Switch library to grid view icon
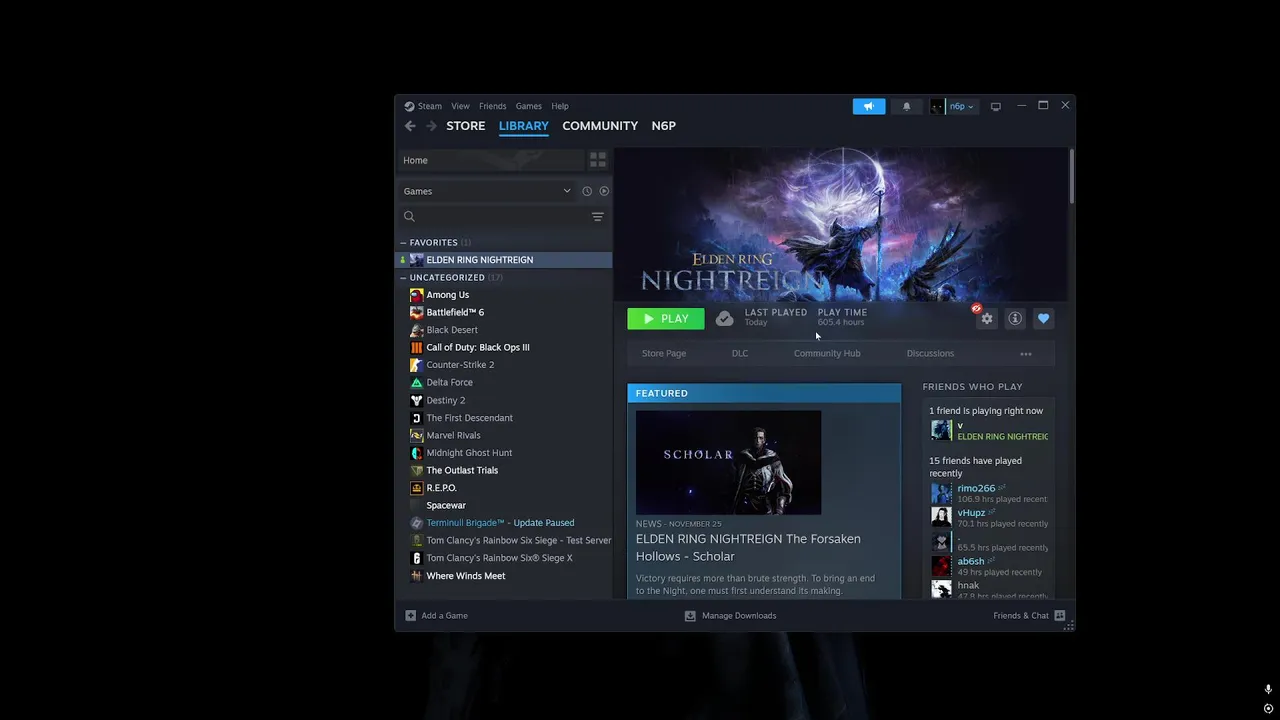Screen dimensions: 1280x720 (598, 160)
